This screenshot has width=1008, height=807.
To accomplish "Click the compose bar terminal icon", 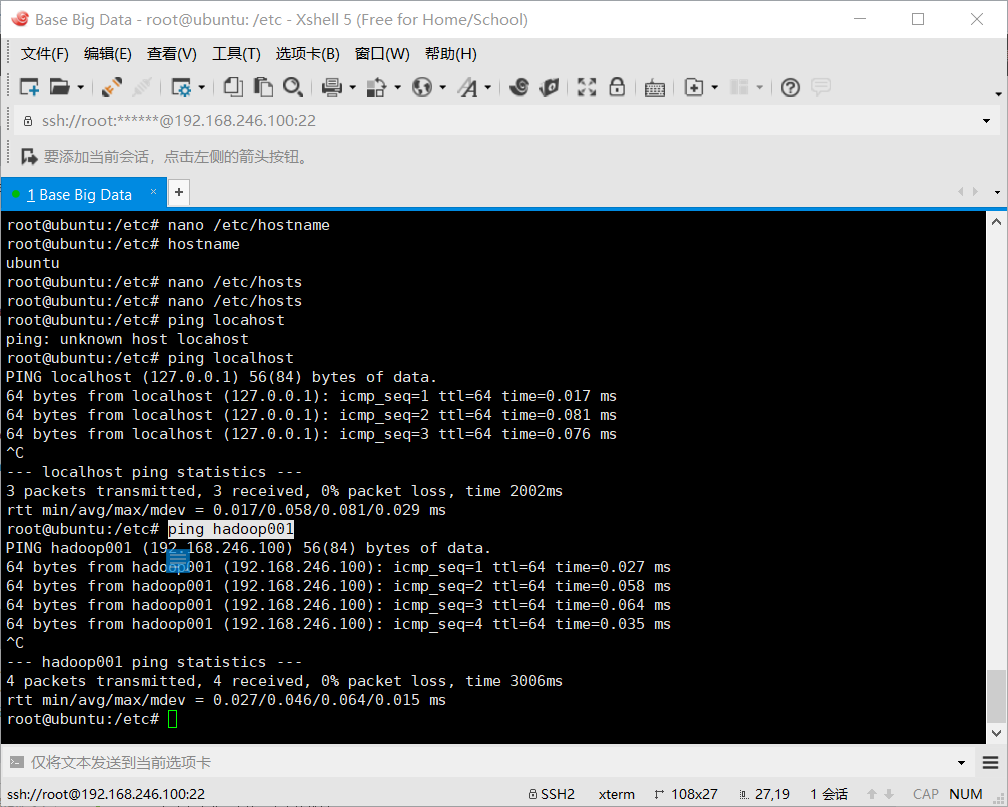I will [x=17, y=763].
